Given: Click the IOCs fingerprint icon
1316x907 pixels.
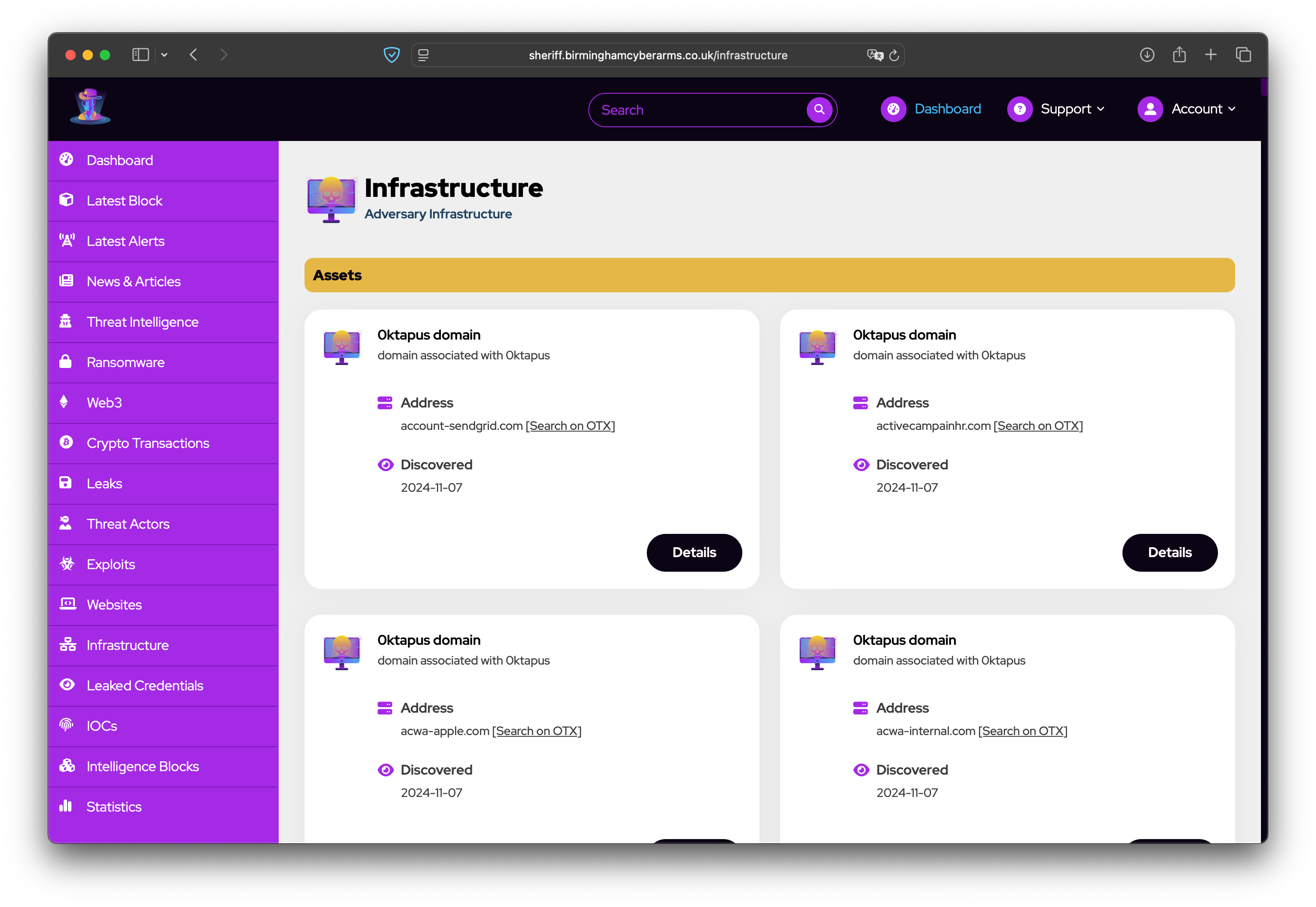Looking at the screenshot, I should coord(67,725).
